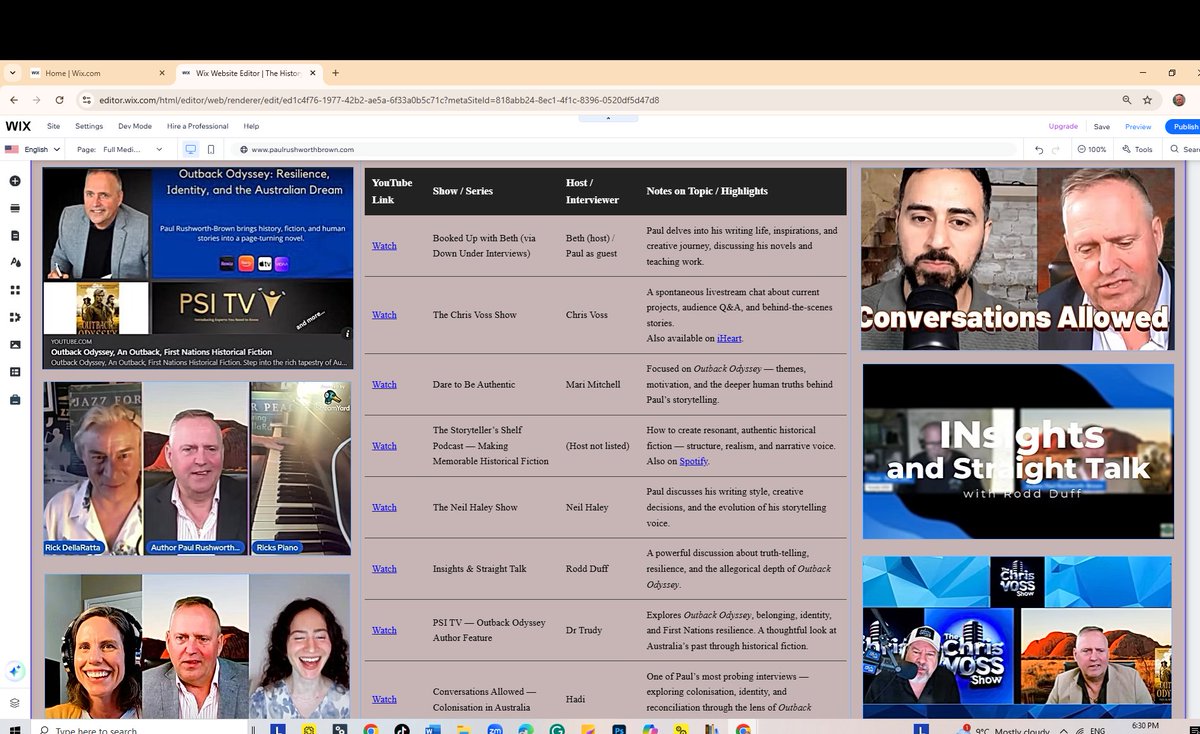Select the Conversations Allowed thumbnail

(x=1018, y=259)
